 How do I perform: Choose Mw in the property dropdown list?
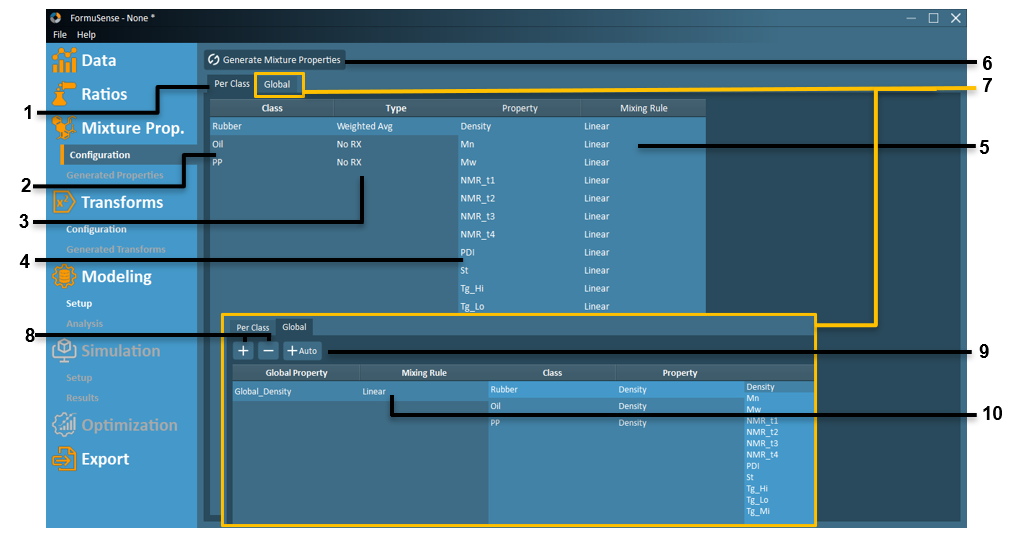point(778,410)
